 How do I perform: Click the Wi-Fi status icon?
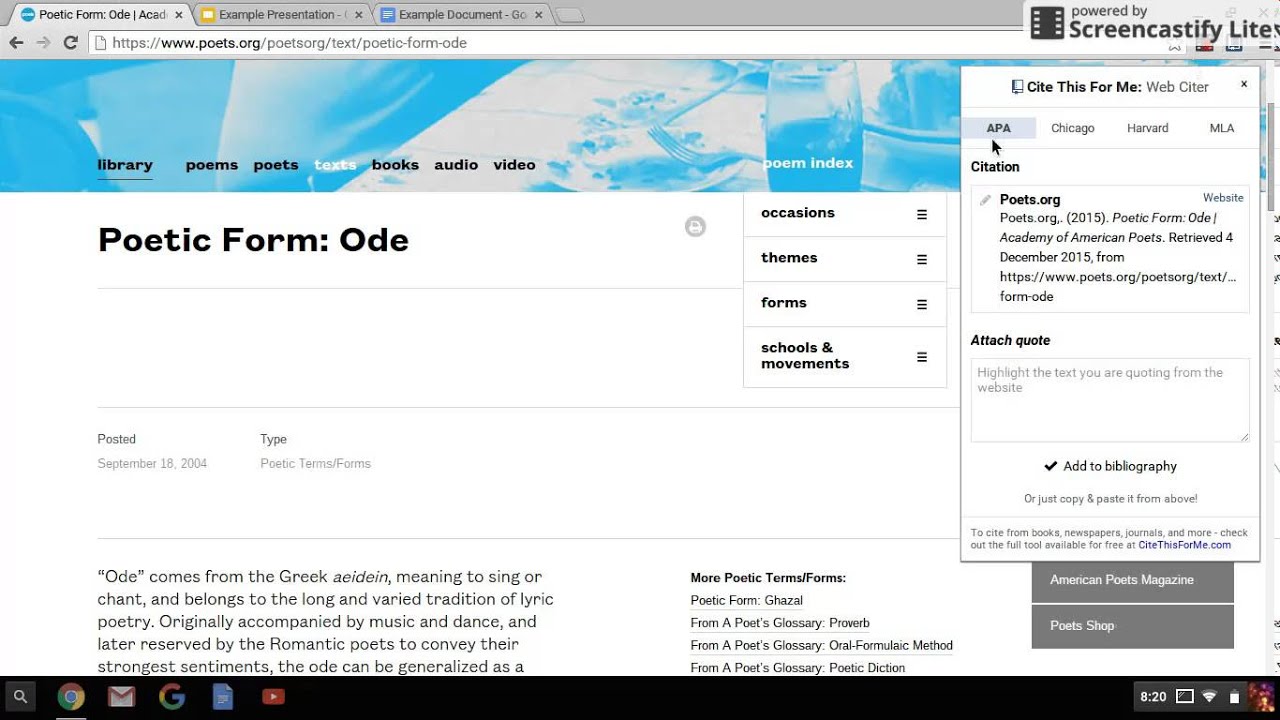click(x=1209, y=697)
